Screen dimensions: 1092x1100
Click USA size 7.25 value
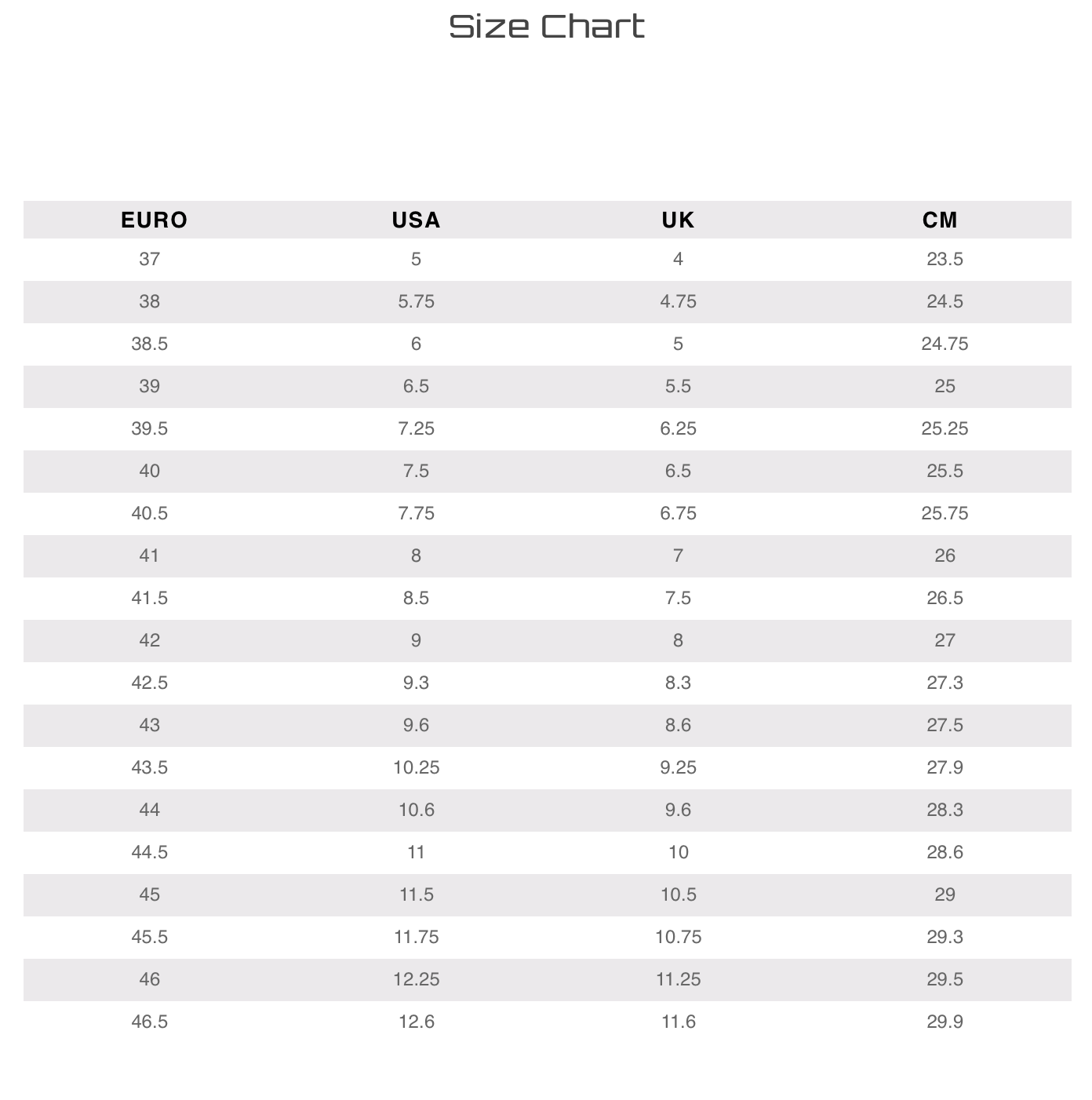tap(417, 428)
